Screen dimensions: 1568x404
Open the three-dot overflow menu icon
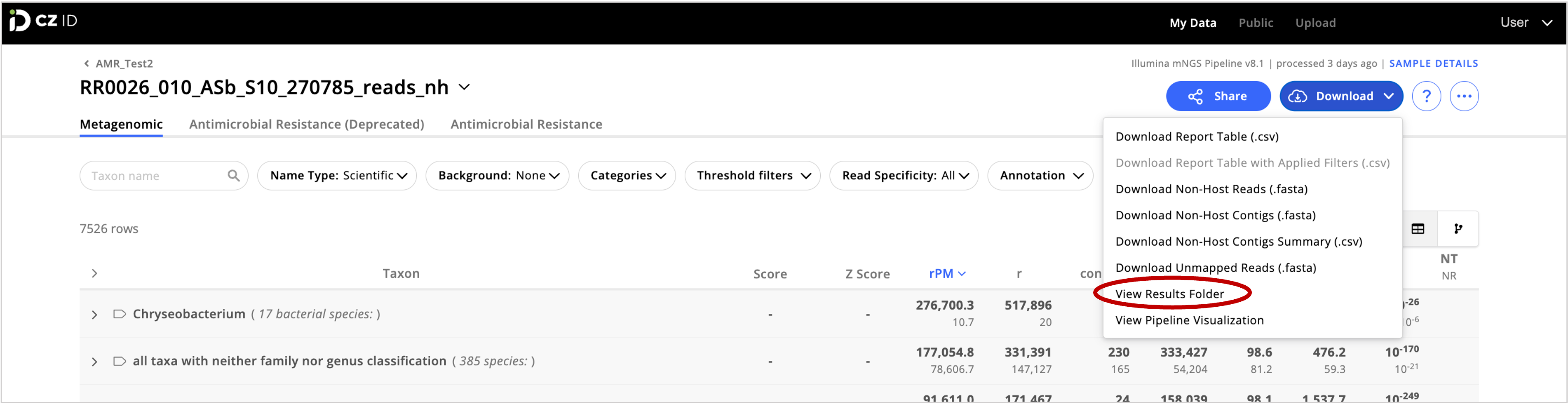coord(1465,96)
